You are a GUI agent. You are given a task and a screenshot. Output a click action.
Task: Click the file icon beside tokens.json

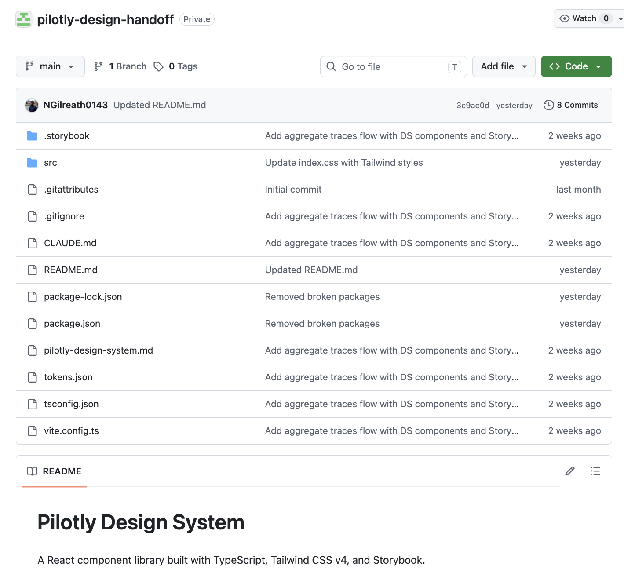tap(32, 377)
